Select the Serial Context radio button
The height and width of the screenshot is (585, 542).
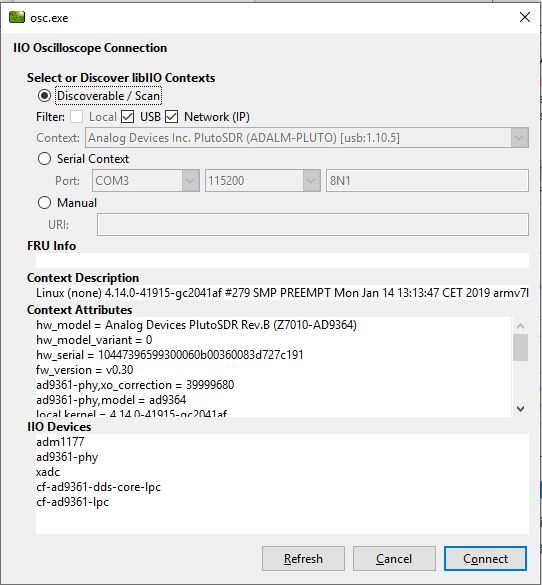44,159
